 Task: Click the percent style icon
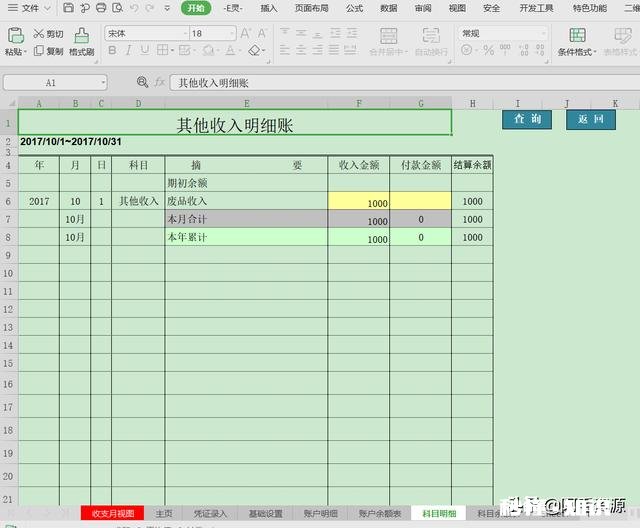[489, 50]
